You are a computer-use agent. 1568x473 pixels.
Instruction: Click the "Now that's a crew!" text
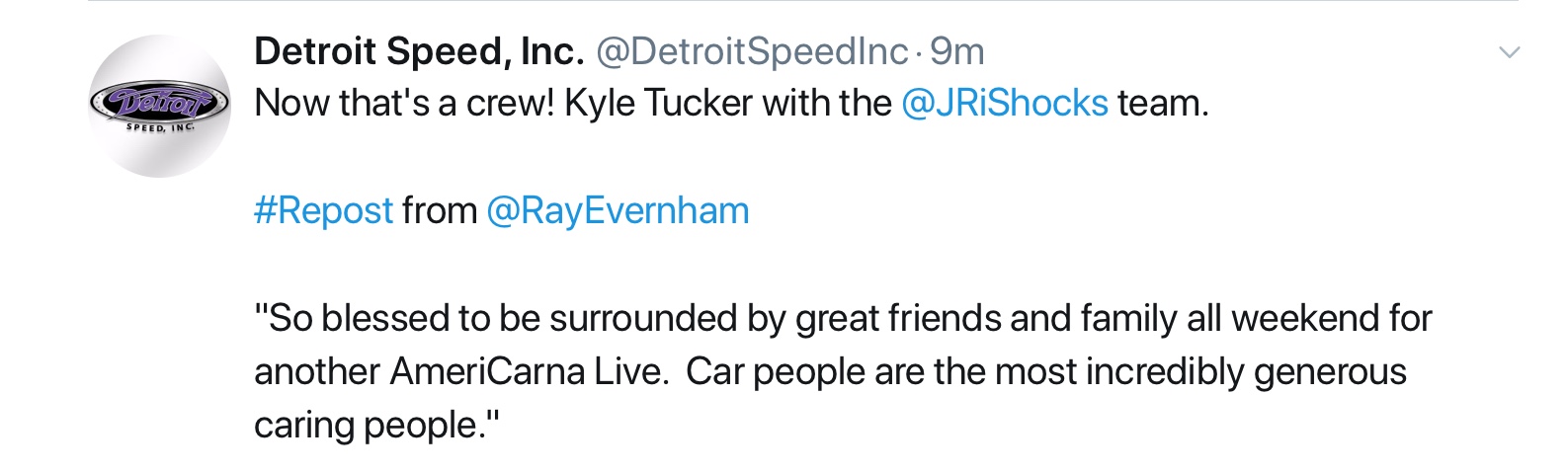(404, 103)
